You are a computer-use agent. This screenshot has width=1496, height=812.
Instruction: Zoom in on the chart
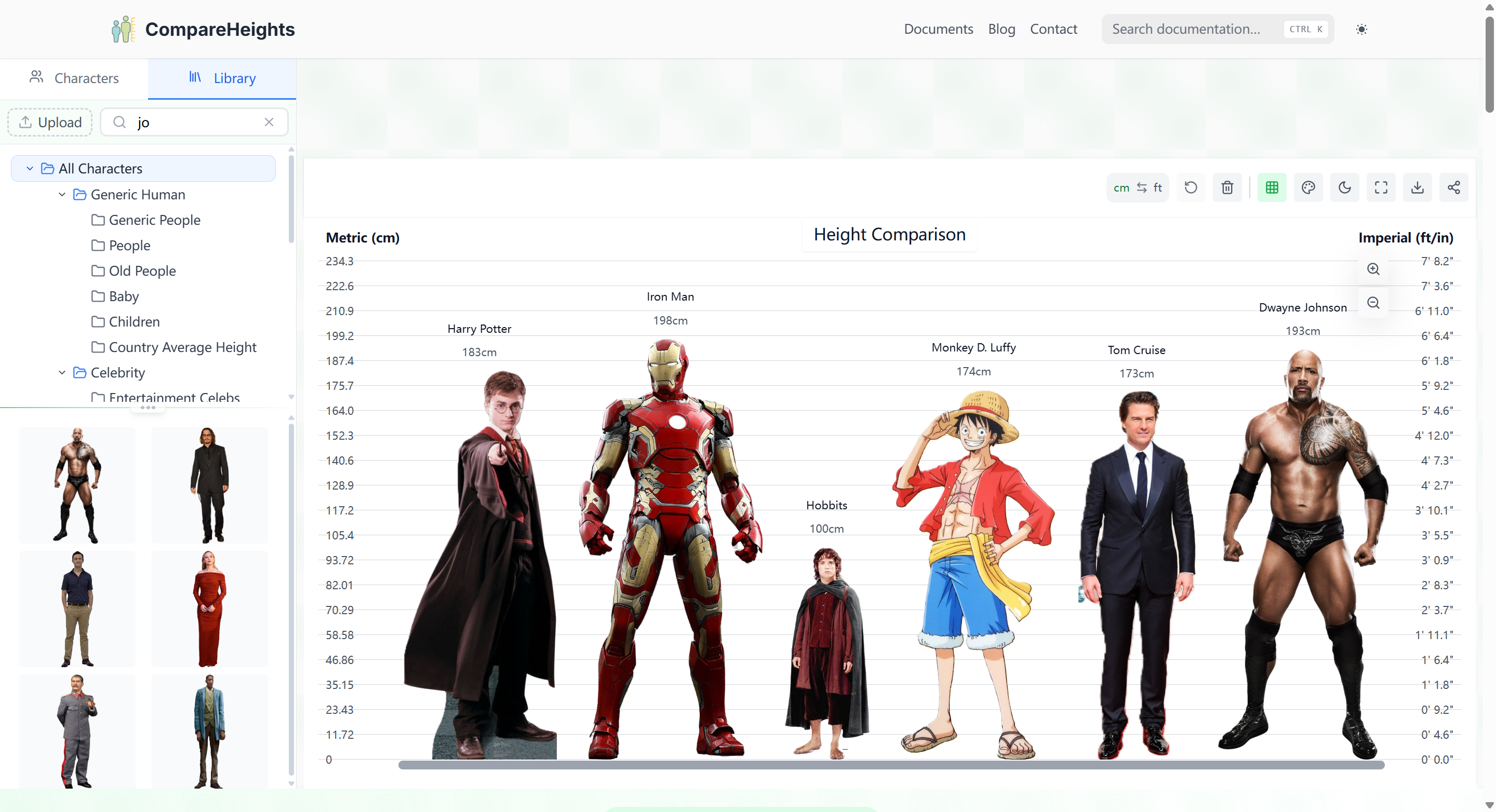click(x=1373, y=268)
